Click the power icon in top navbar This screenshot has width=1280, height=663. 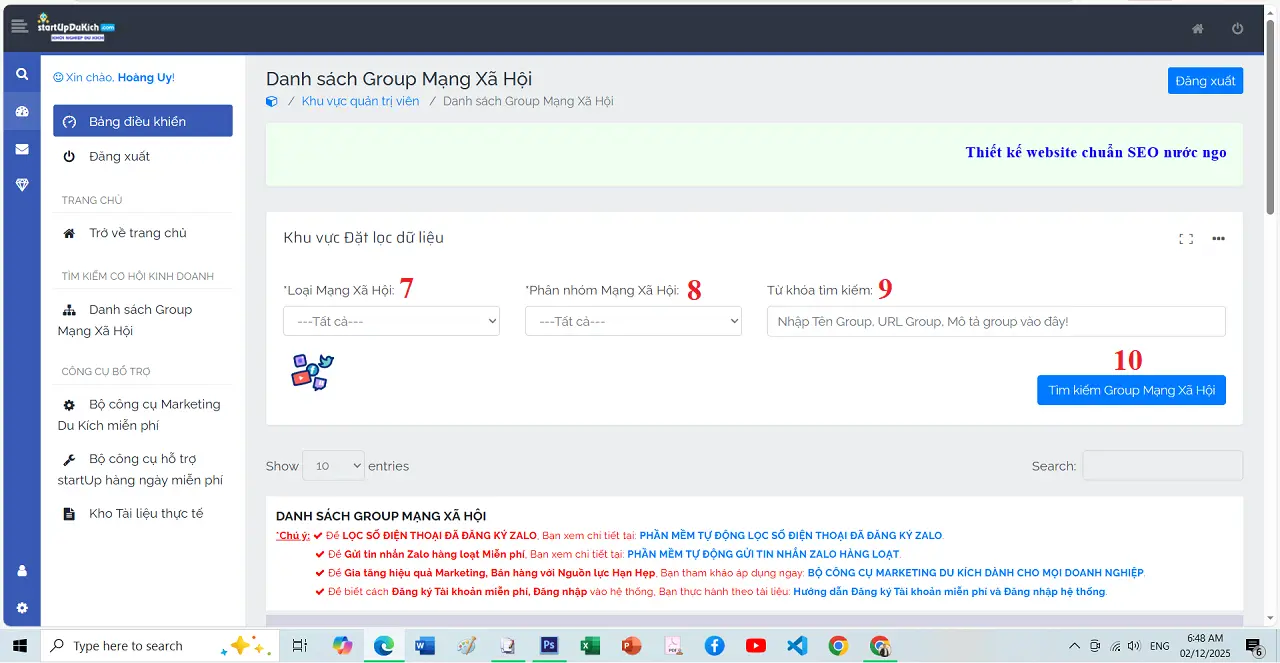click(x=1237, y=29)
